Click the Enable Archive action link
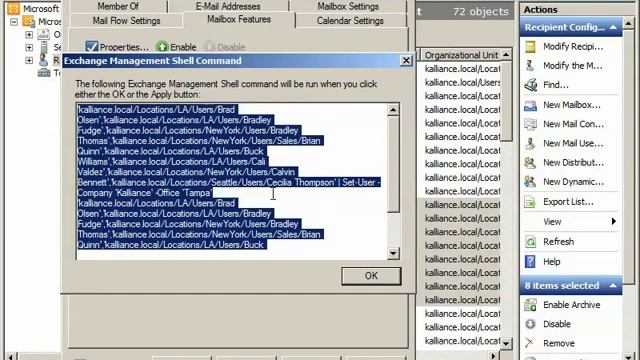The width and height of the screenshot is (640, 360). [571, 305]
